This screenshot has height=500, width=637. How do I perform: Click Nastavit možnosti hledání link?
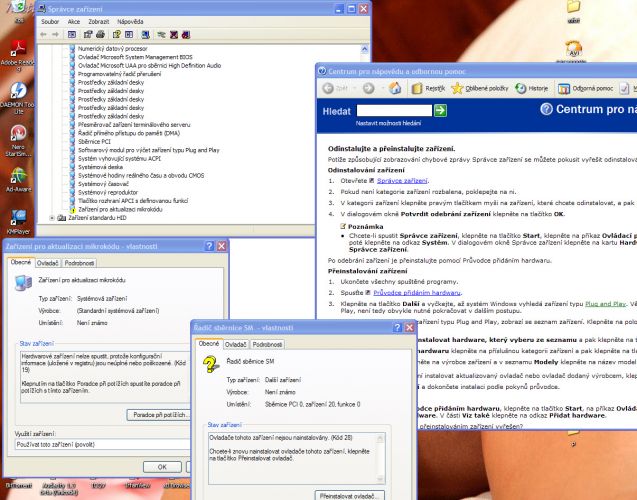point(388,123)
